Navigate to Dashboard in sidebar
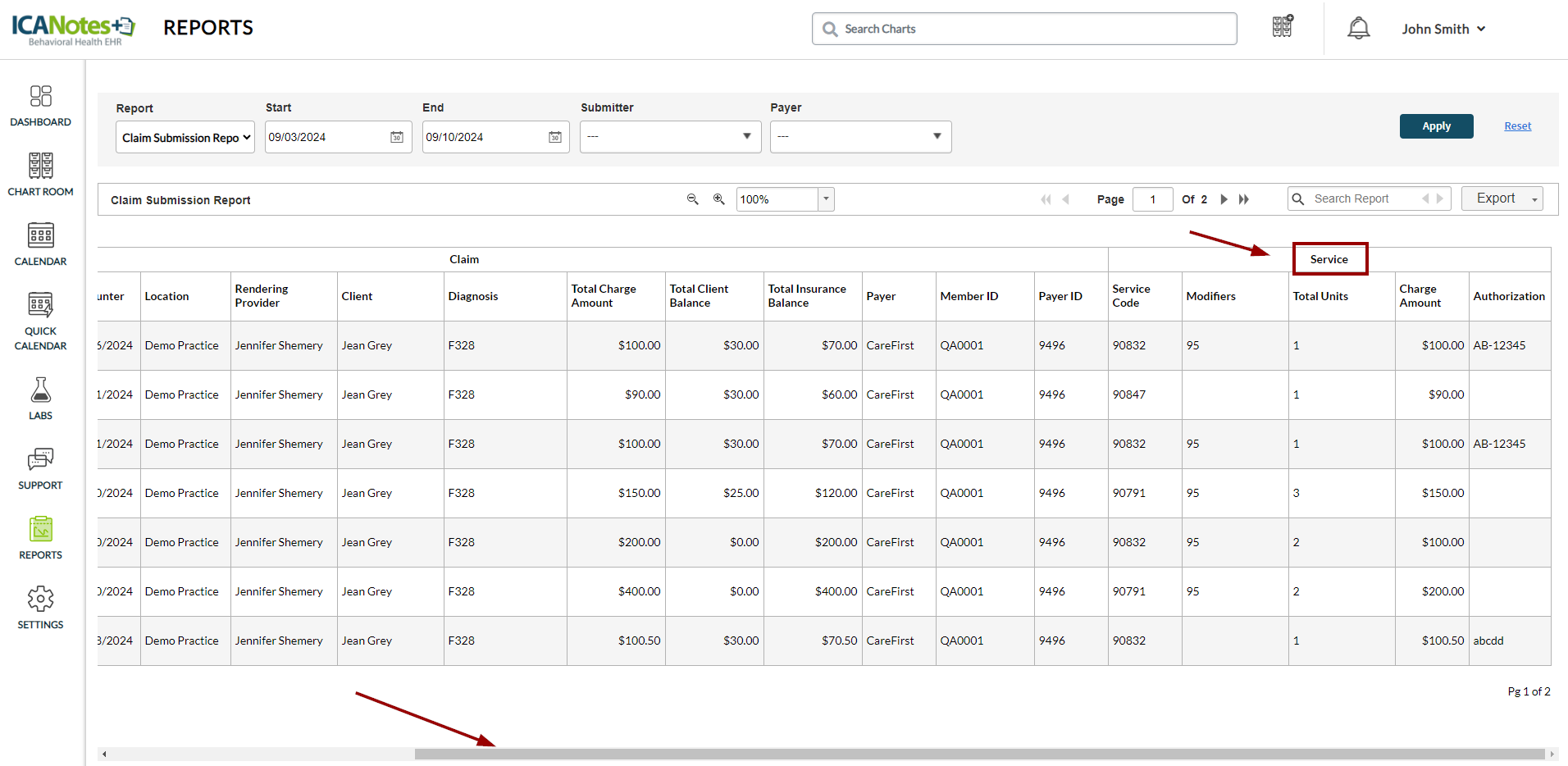 (40, 97)
